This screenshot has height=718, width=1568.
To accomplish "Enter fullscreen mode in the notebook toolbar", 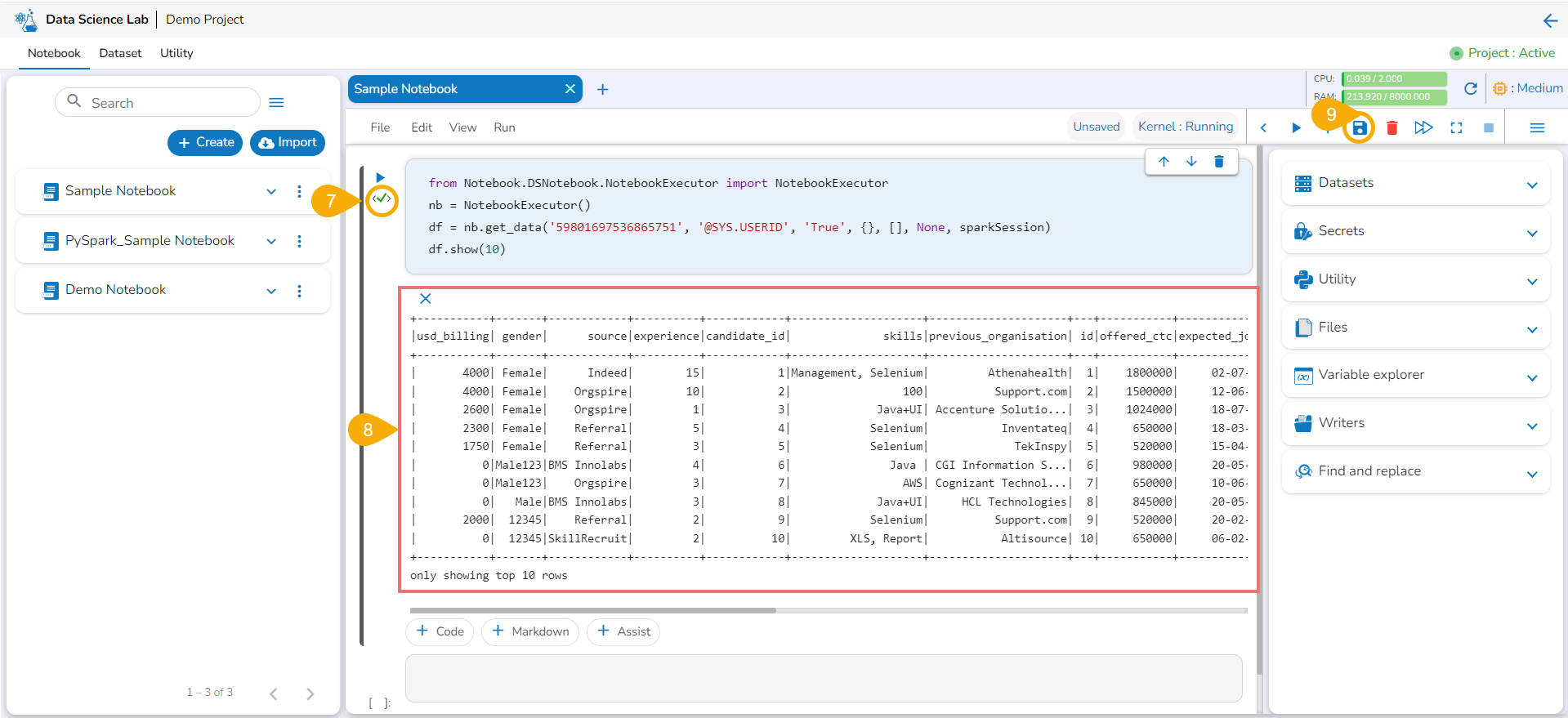I will point(1456,128).
